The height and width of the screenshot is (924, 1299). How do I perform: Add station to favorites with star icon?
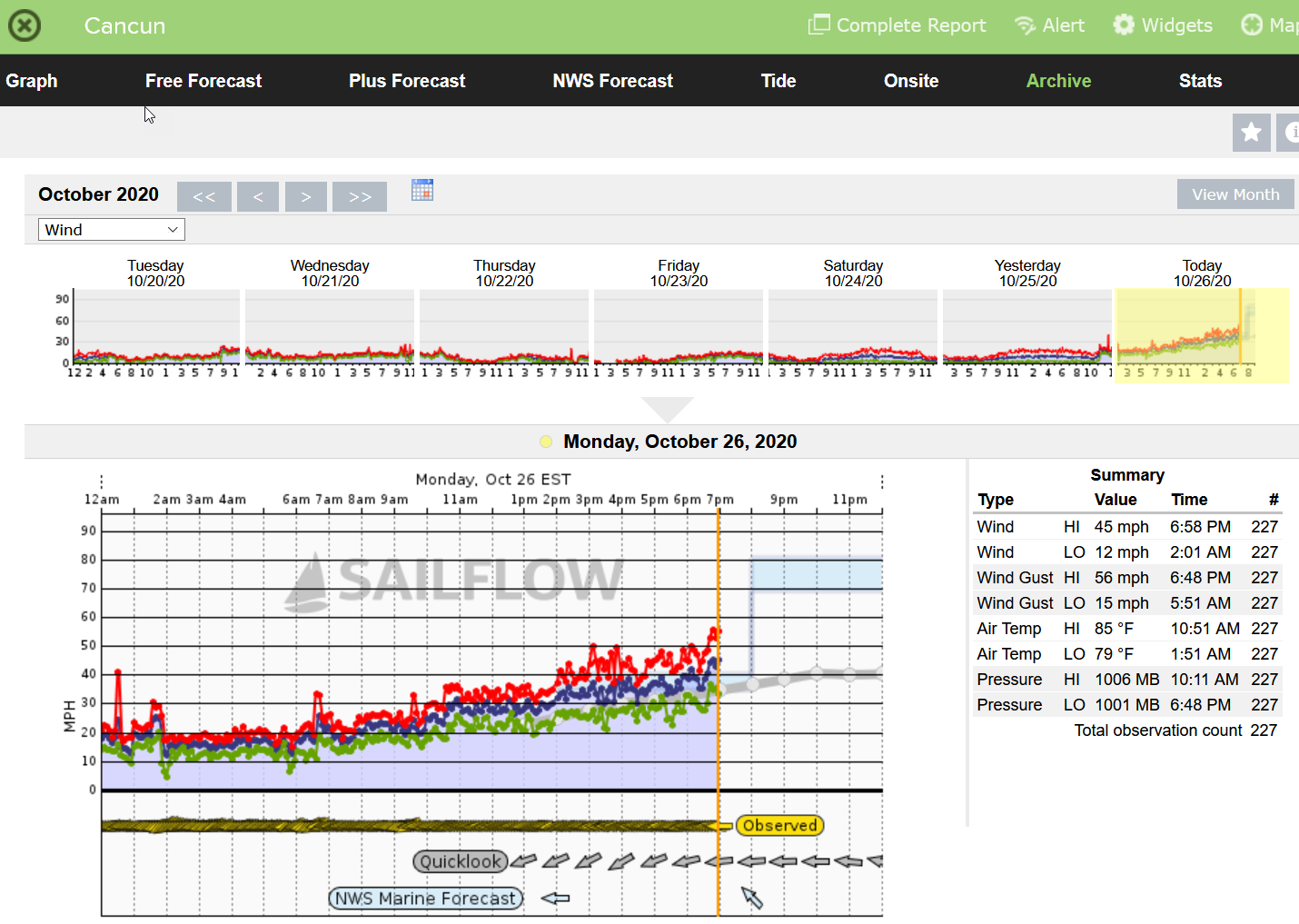(1251, 133)
